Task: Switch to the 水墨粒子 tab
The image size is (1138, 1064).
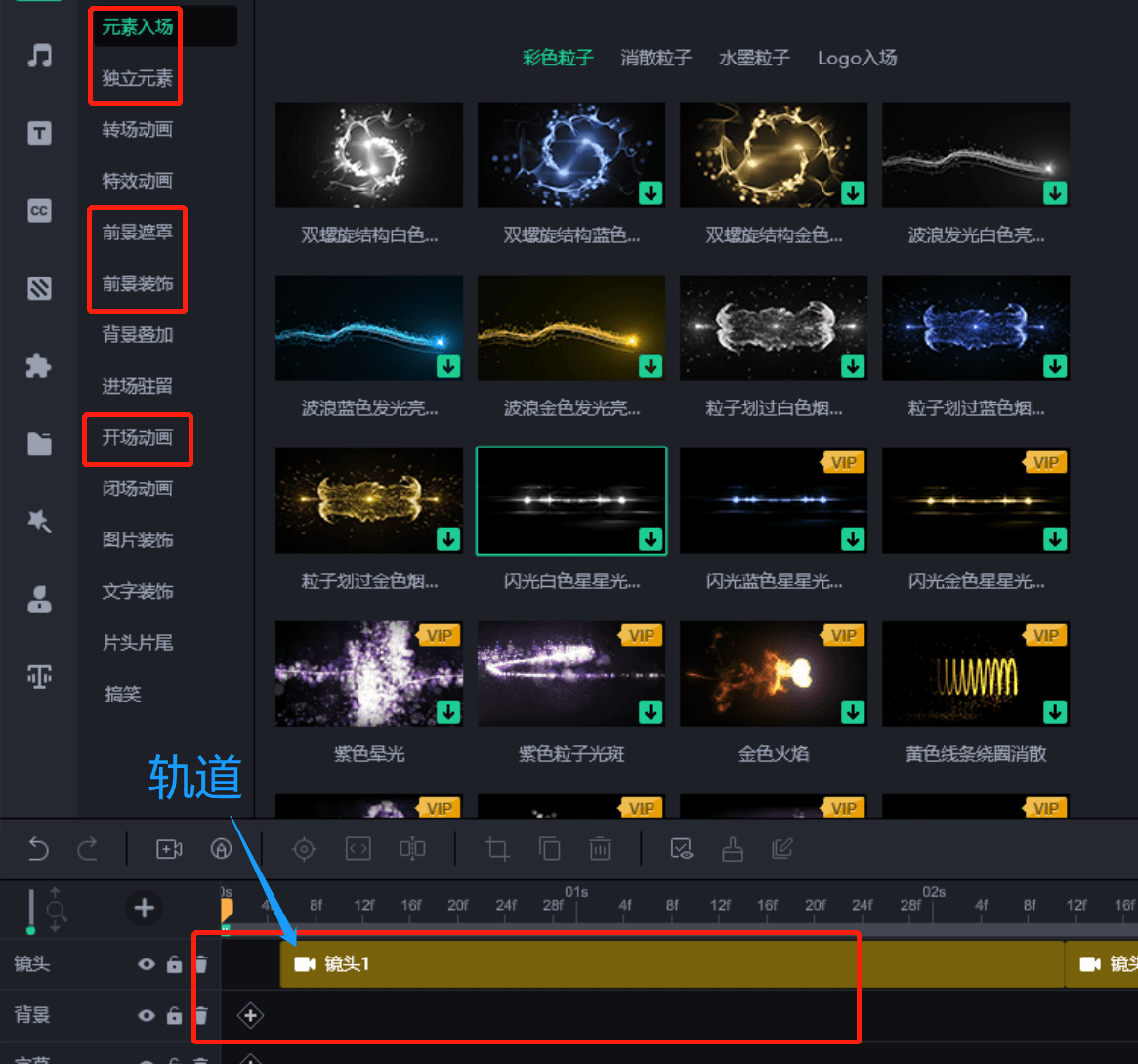Action: [754, 58]
